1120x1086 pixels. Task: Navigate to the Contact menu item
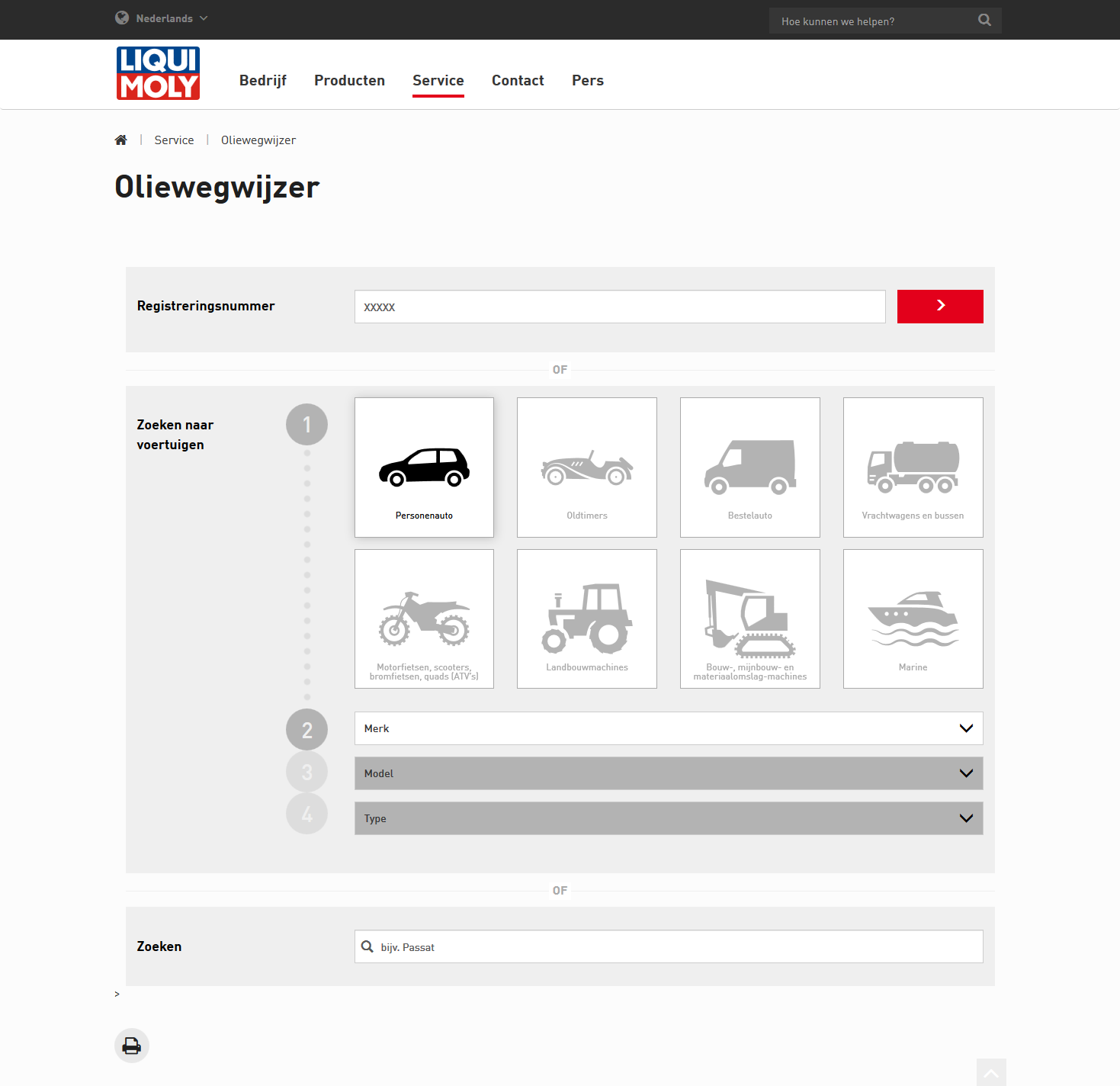point(518,80)
